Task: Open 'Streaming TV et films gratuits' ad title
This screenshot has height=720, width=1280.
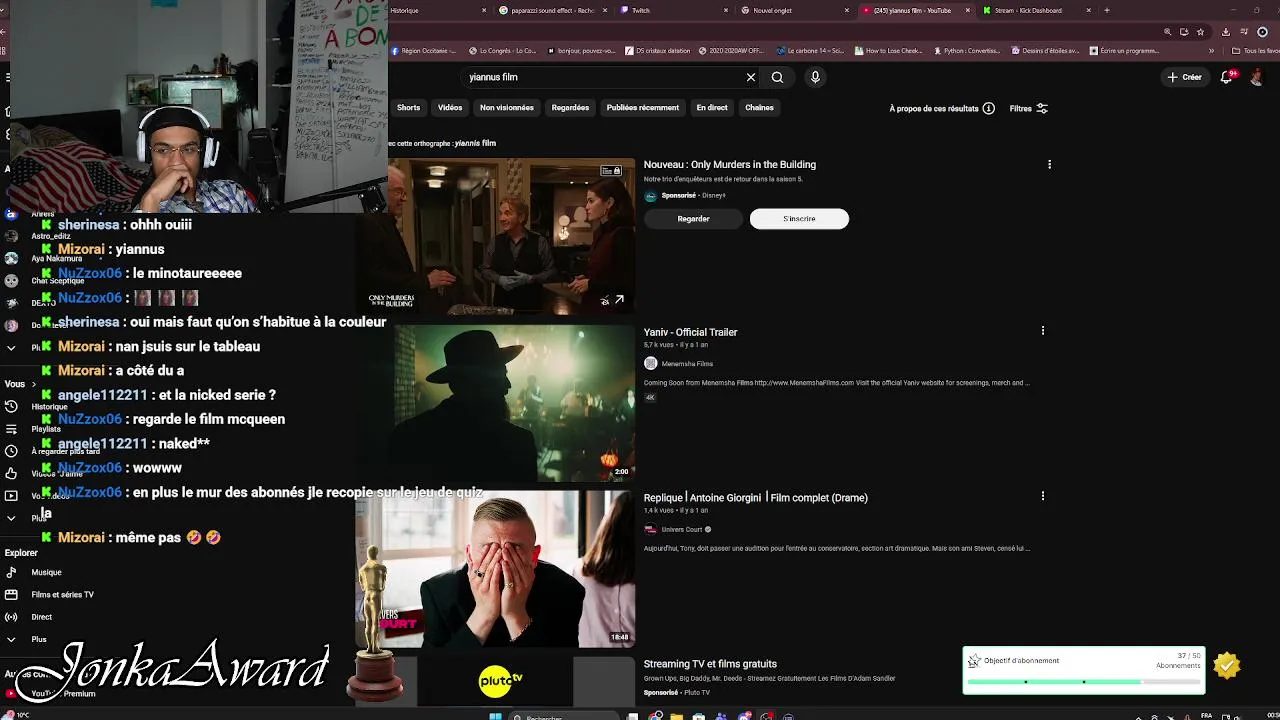Action: 710,664
